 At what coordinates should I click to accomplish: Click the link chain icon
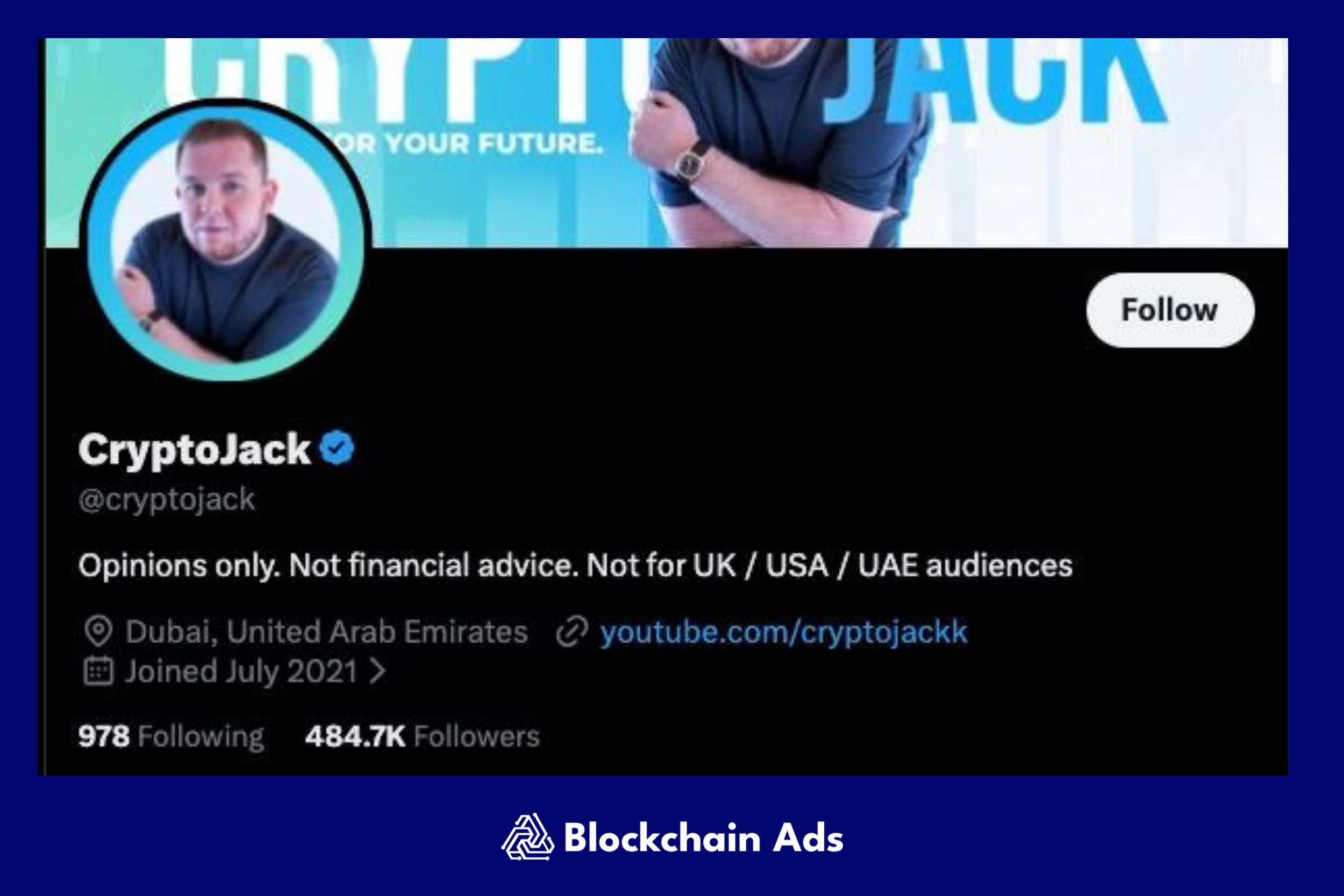point(572,632)
